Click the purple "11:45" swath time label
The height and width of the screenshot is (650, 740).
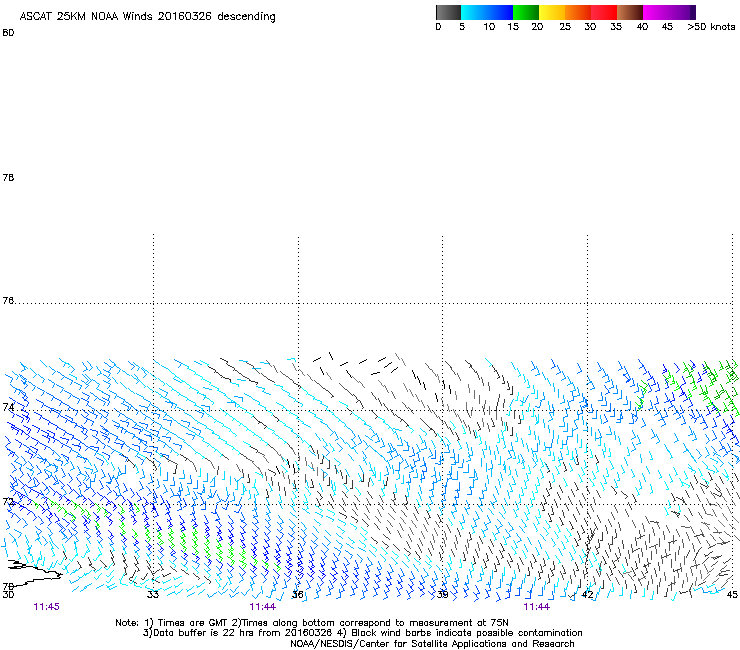(46, 607)
